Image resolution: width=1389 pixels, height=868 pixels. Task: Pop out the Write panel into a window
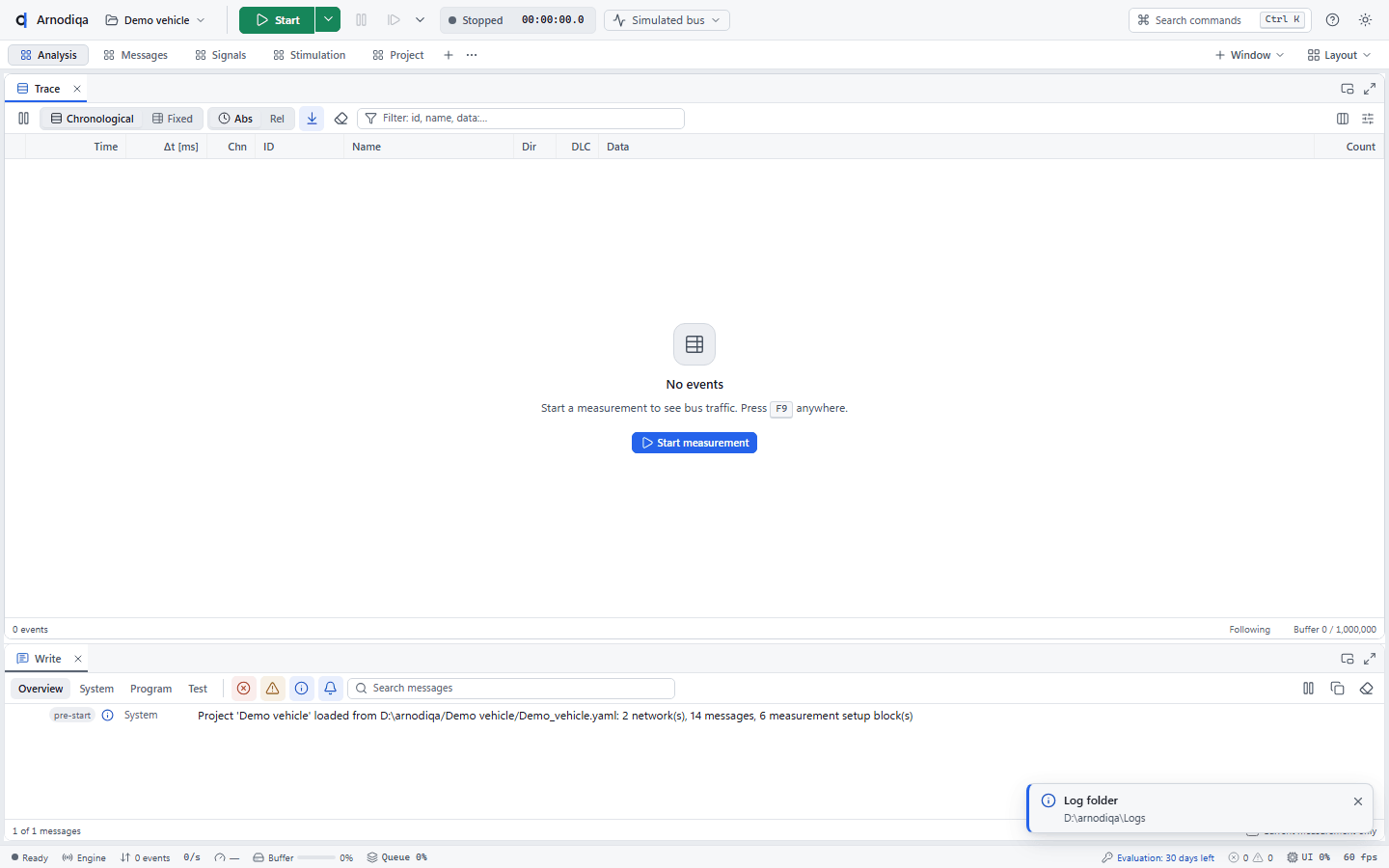pyautogui.click(x=1348, y=659)
